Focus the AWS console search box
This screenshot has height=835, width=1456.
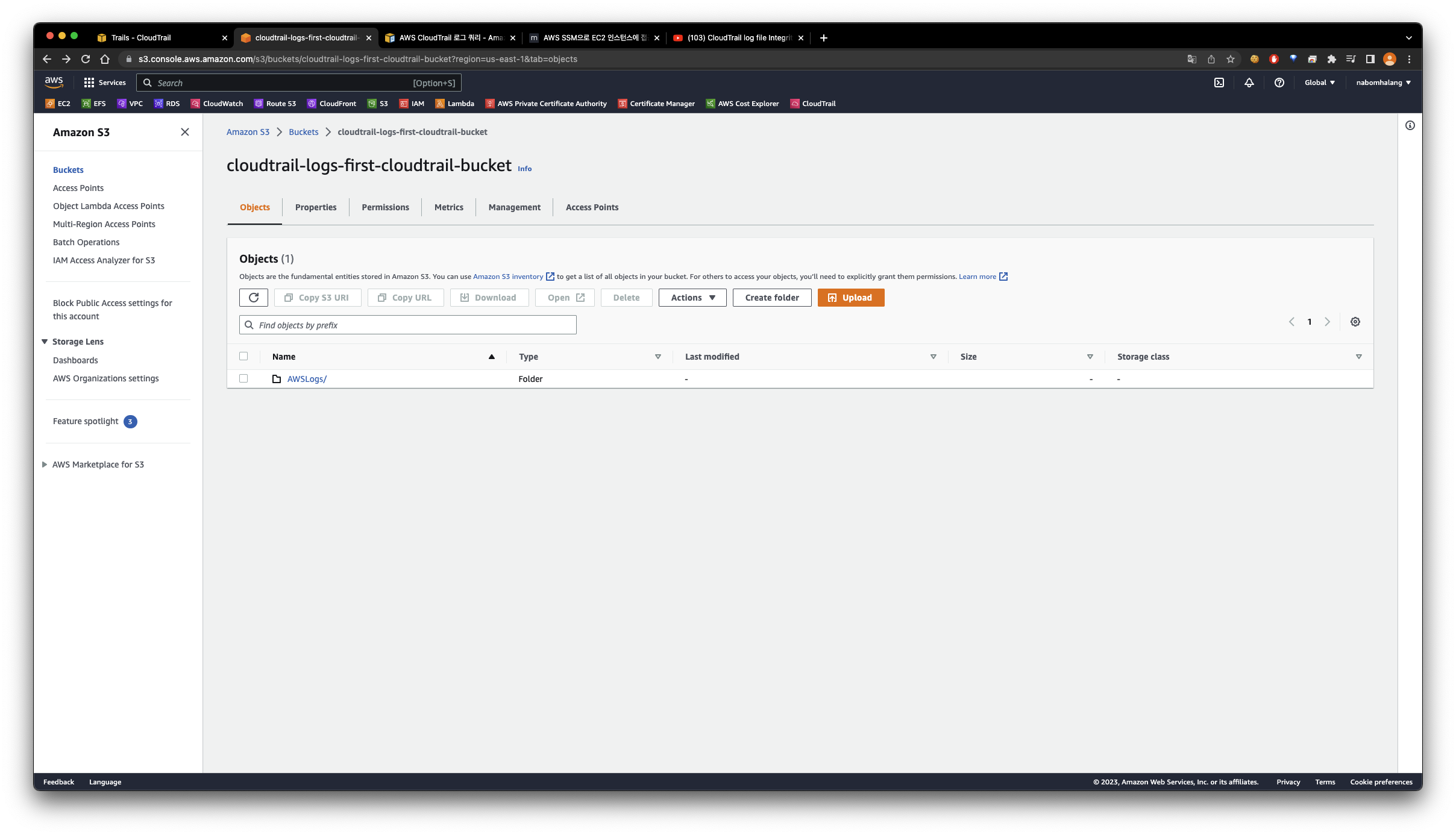click(299, 83)
